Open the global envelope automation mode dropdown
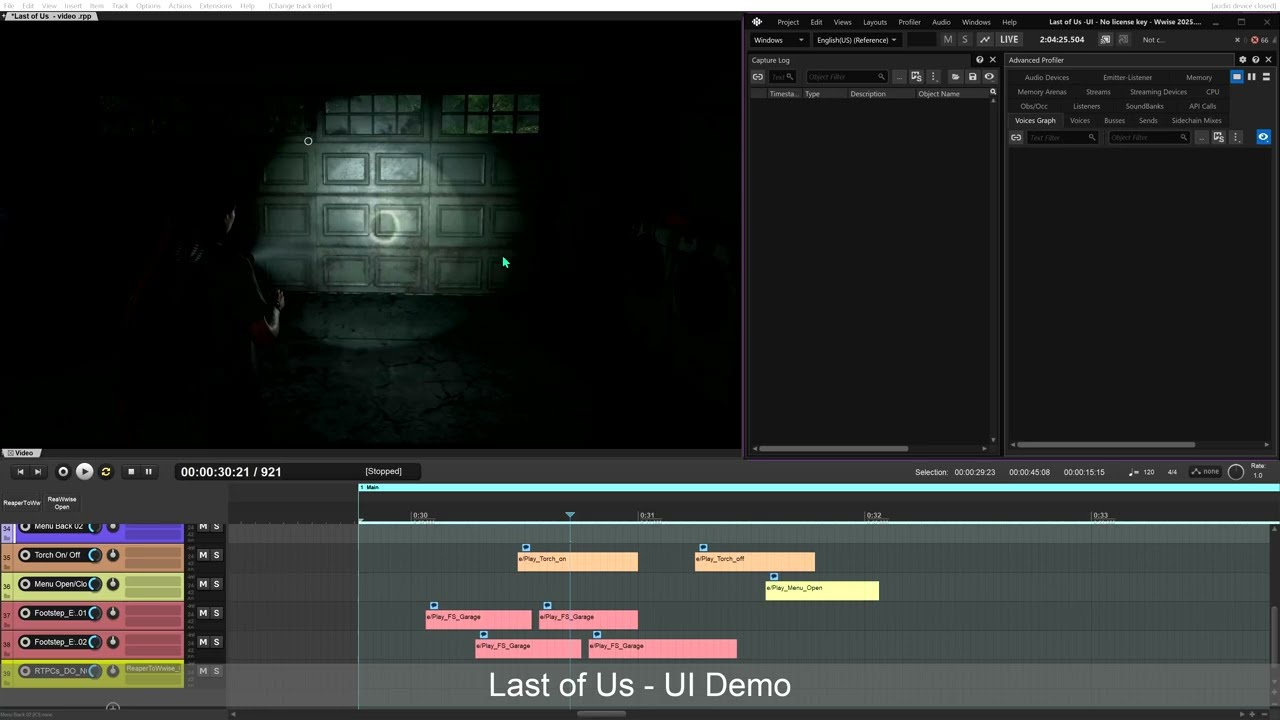The height and width of the screenshot is (720, 1280). [x=1206, y=472]
